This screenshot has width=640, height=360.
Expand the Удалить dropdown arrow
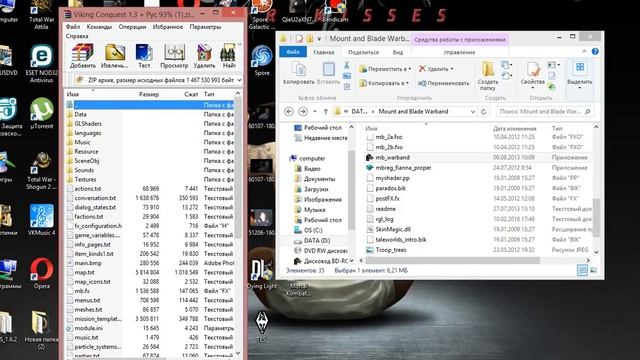pyautogui.click(x=452, y=69)
